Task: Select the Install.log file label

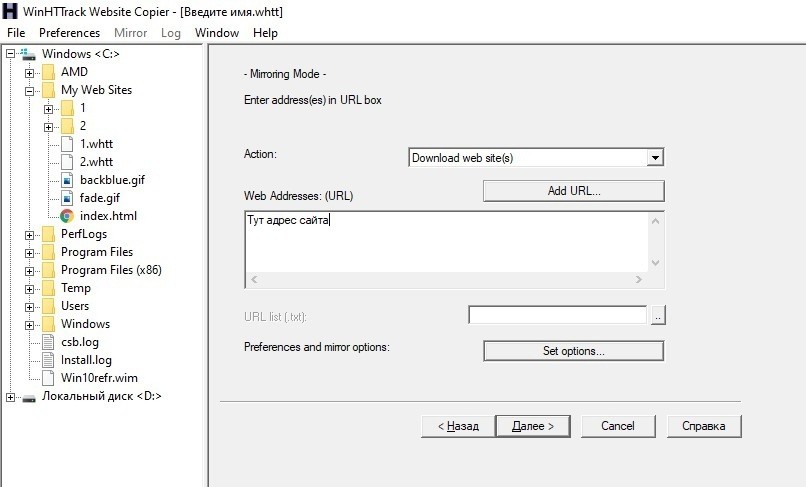Action: tap(86, 360)
